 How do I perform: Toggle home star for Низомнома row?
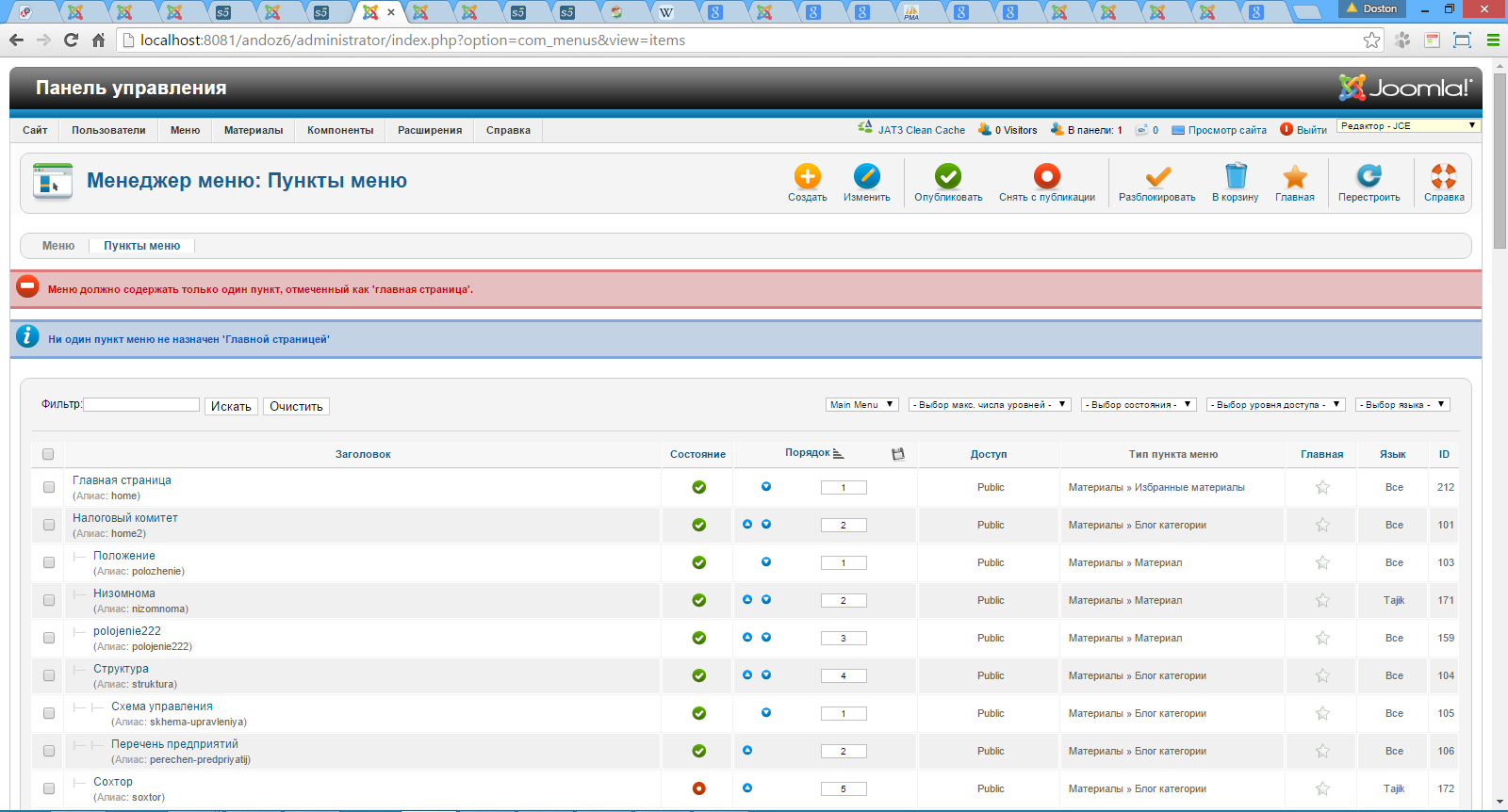(1322, 600)
